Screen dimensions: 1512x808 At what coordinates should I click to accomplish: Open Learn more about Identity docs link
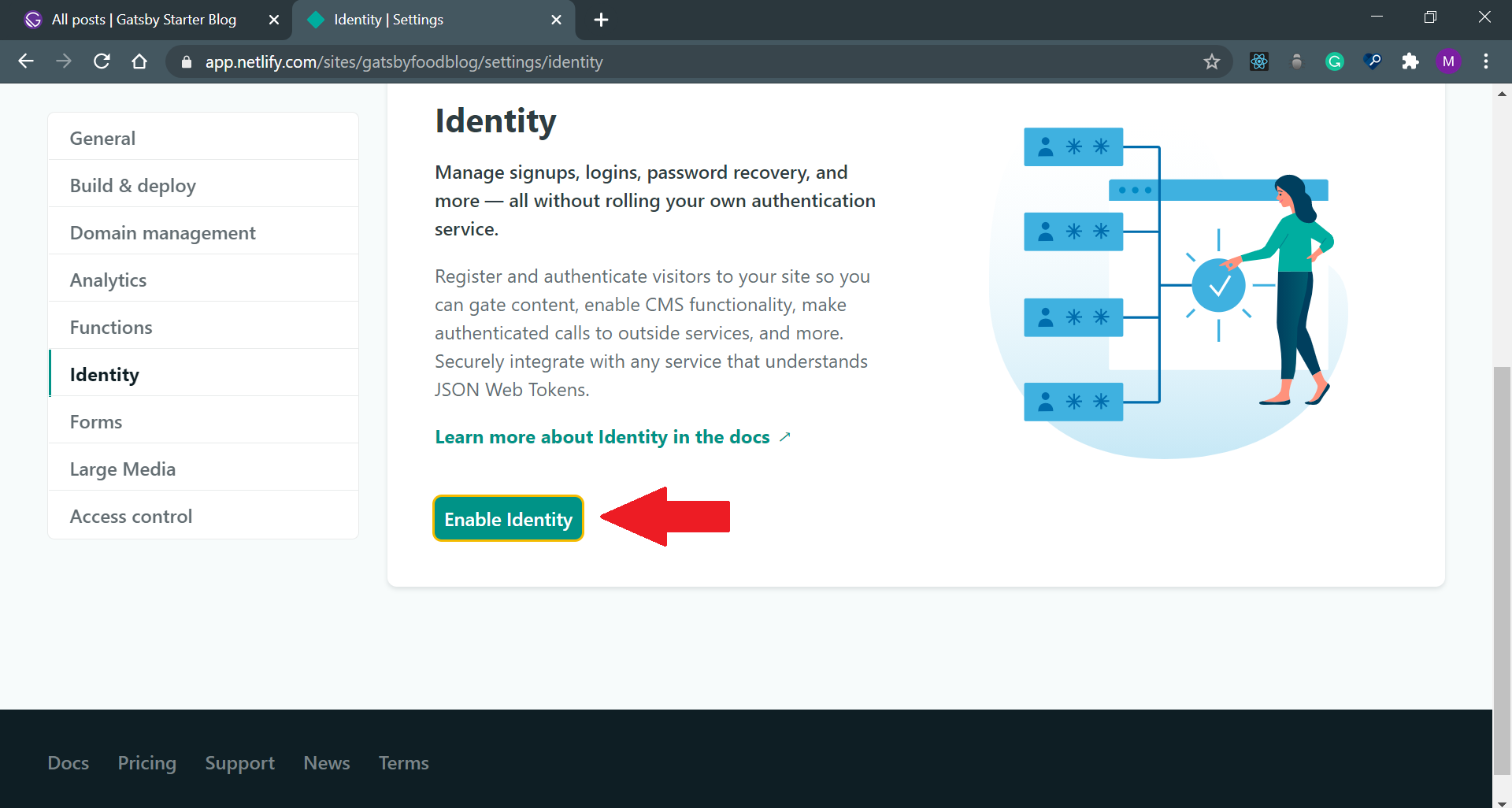[612, 437]
